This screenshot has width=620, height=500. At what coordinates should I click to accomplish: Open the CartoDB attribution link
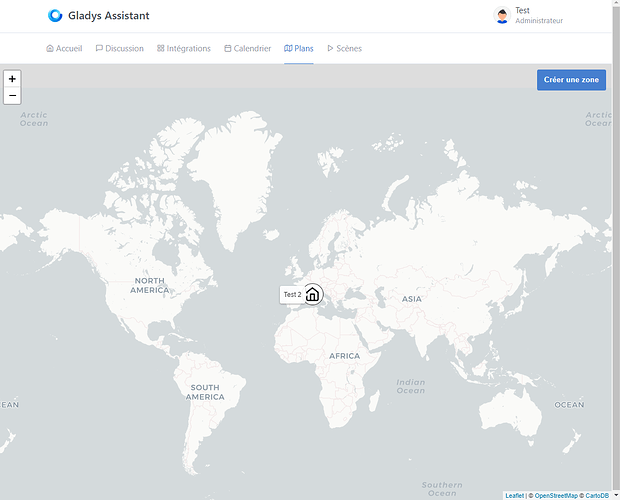click(599, 495)
